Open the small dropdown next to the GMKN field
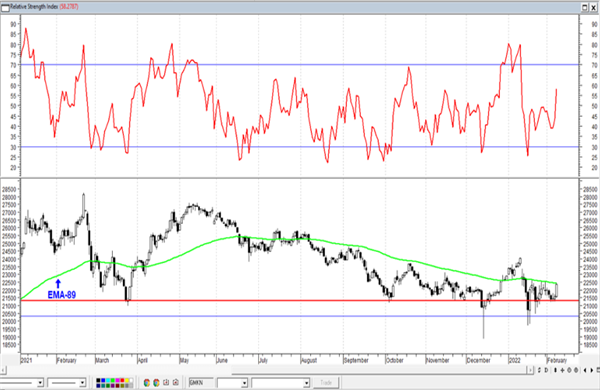600x390 pixels. tap(244, 383)
